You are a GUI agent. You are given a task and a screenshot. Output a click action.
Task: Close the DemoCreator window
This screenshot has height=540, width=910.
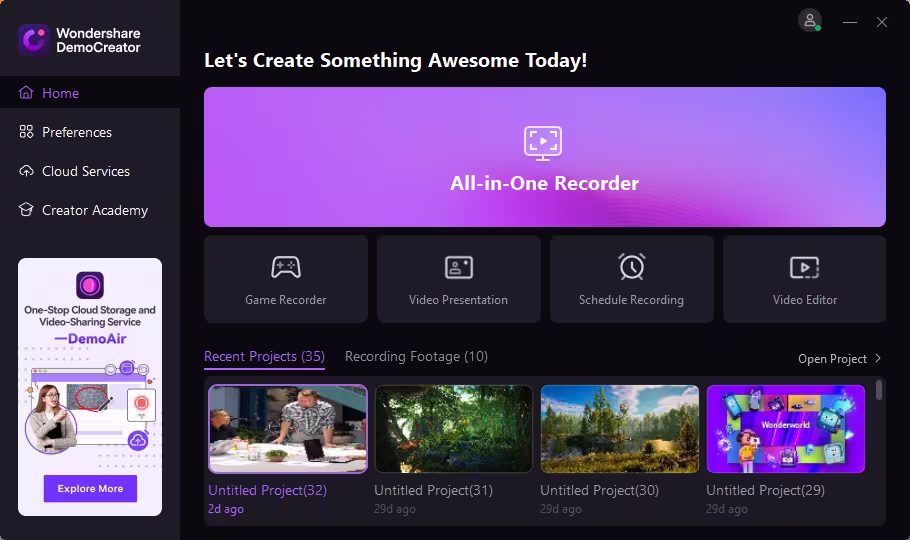tap(882, 22)
